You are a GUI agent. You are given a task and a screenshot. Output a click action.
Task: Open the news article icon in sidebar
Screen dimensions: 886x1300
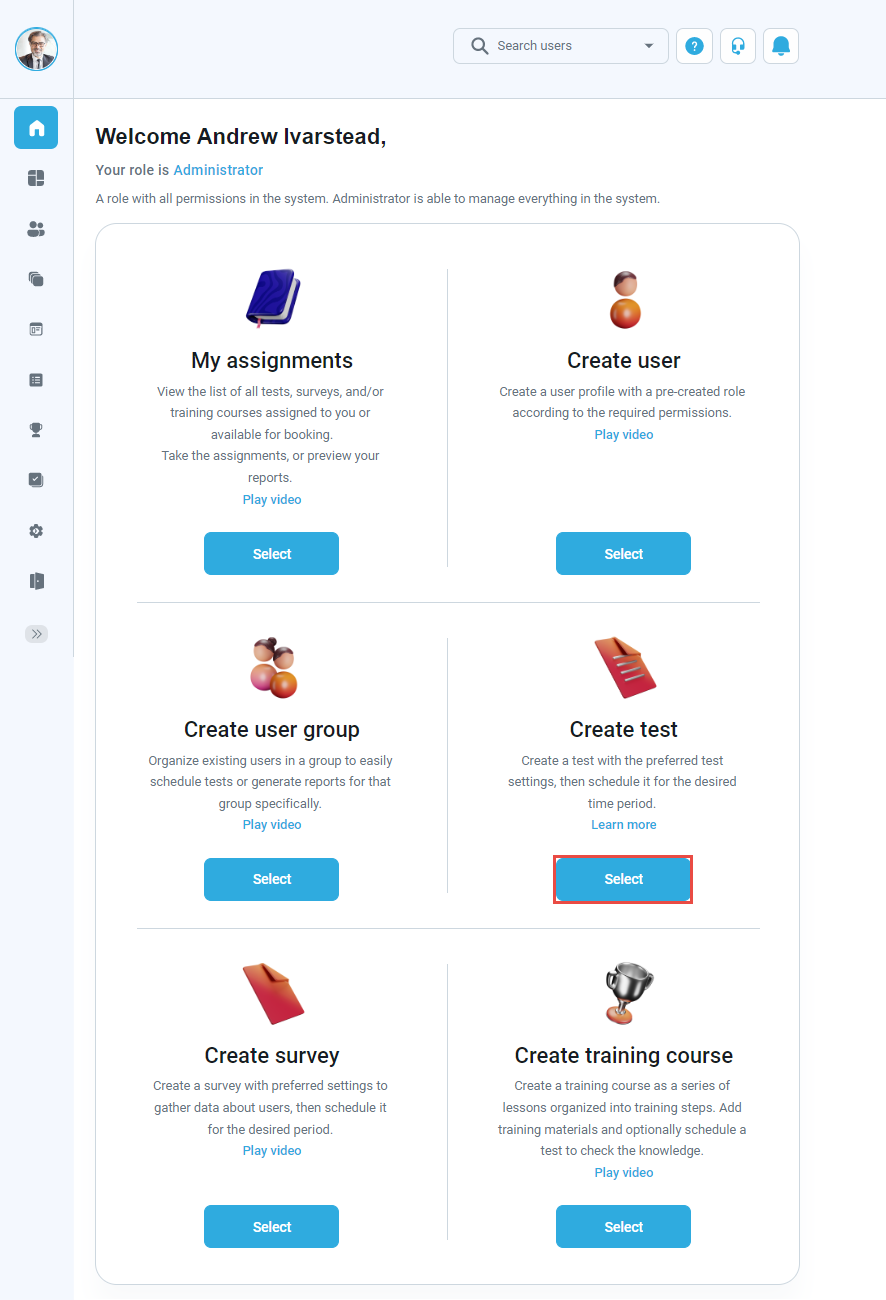[x=36, y=329]
